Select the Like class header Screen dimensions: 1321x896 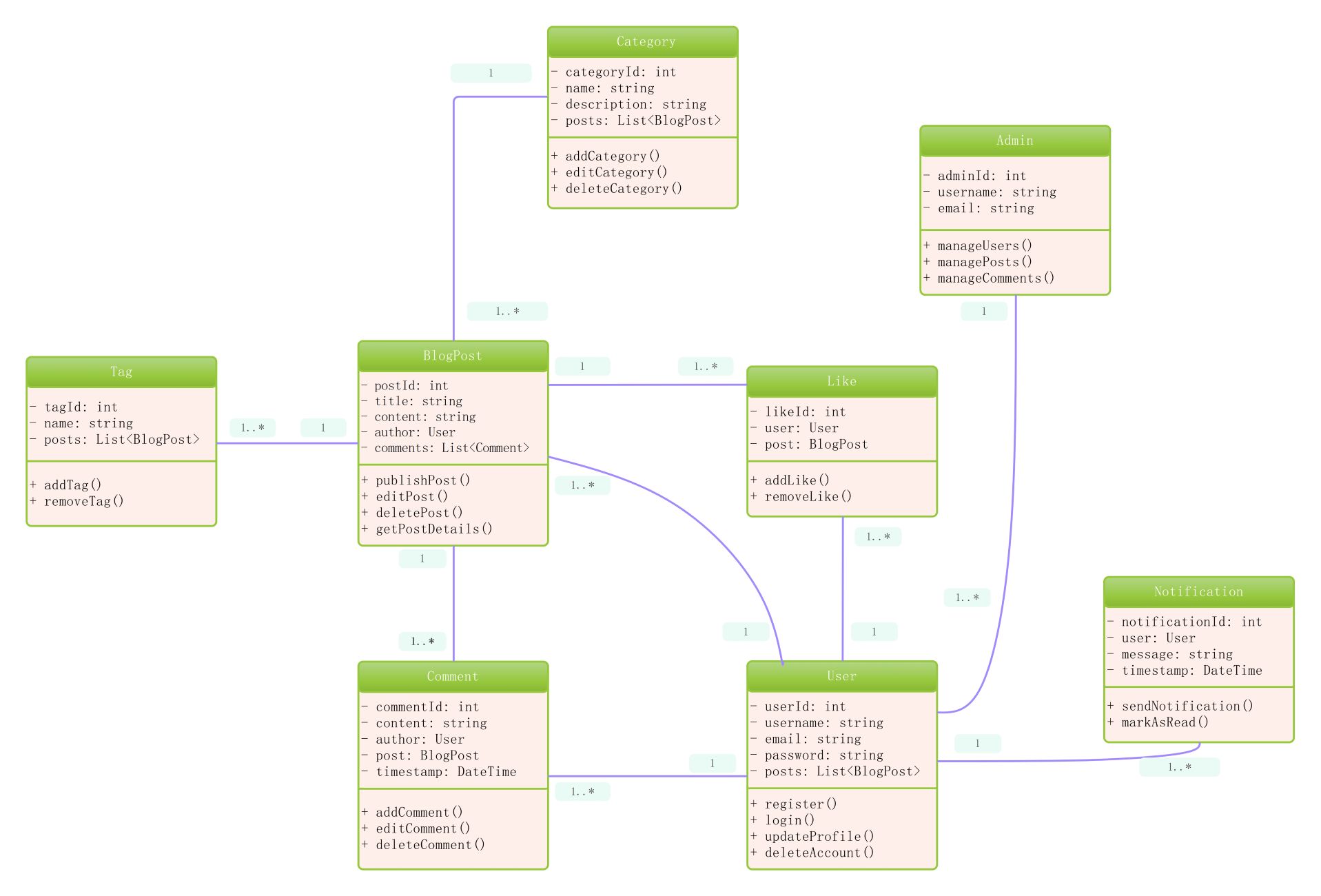coord(841,381)
